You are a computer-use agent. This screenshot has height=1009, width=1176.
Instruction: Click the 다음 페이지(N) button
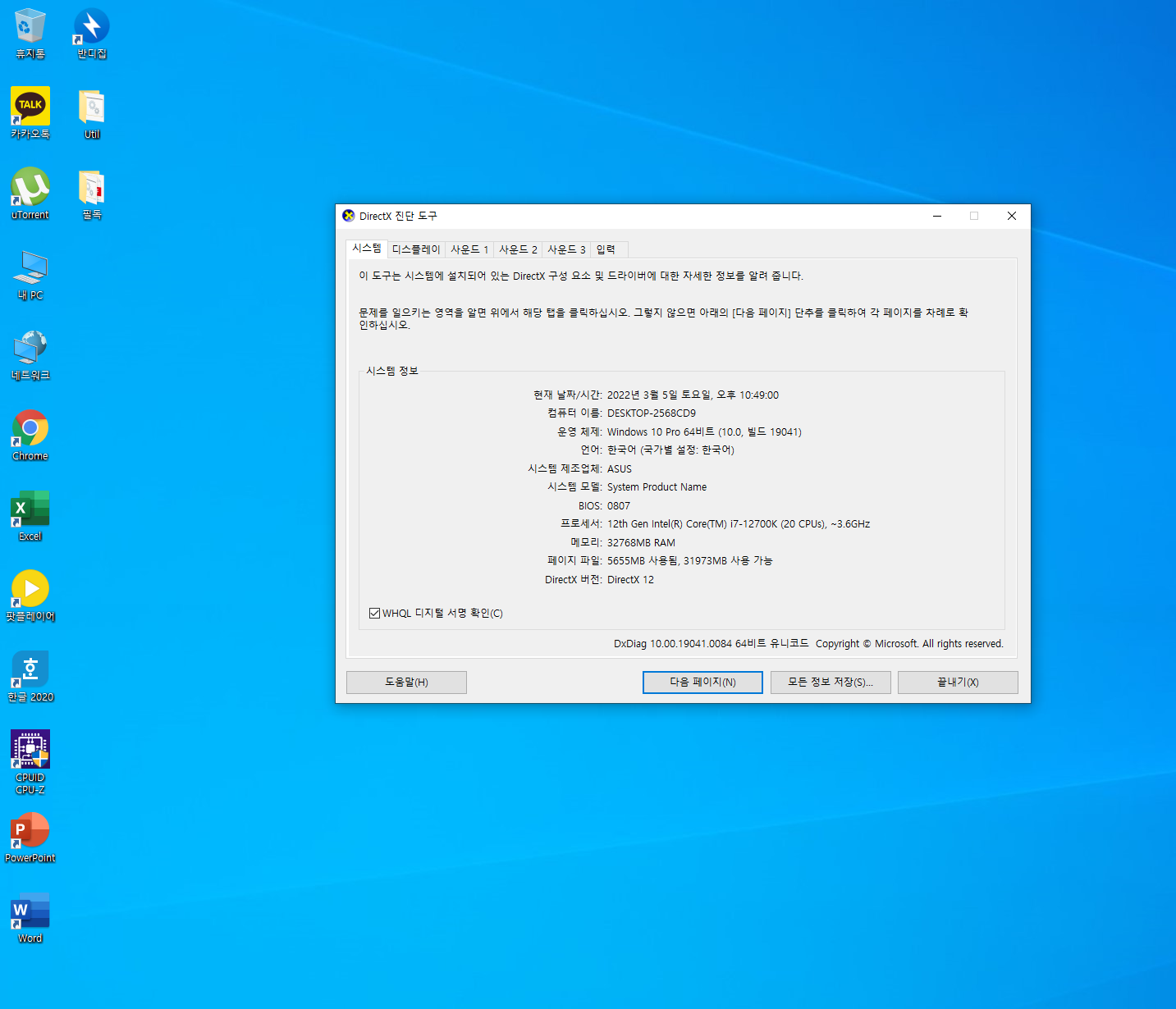tap(702, 683)
